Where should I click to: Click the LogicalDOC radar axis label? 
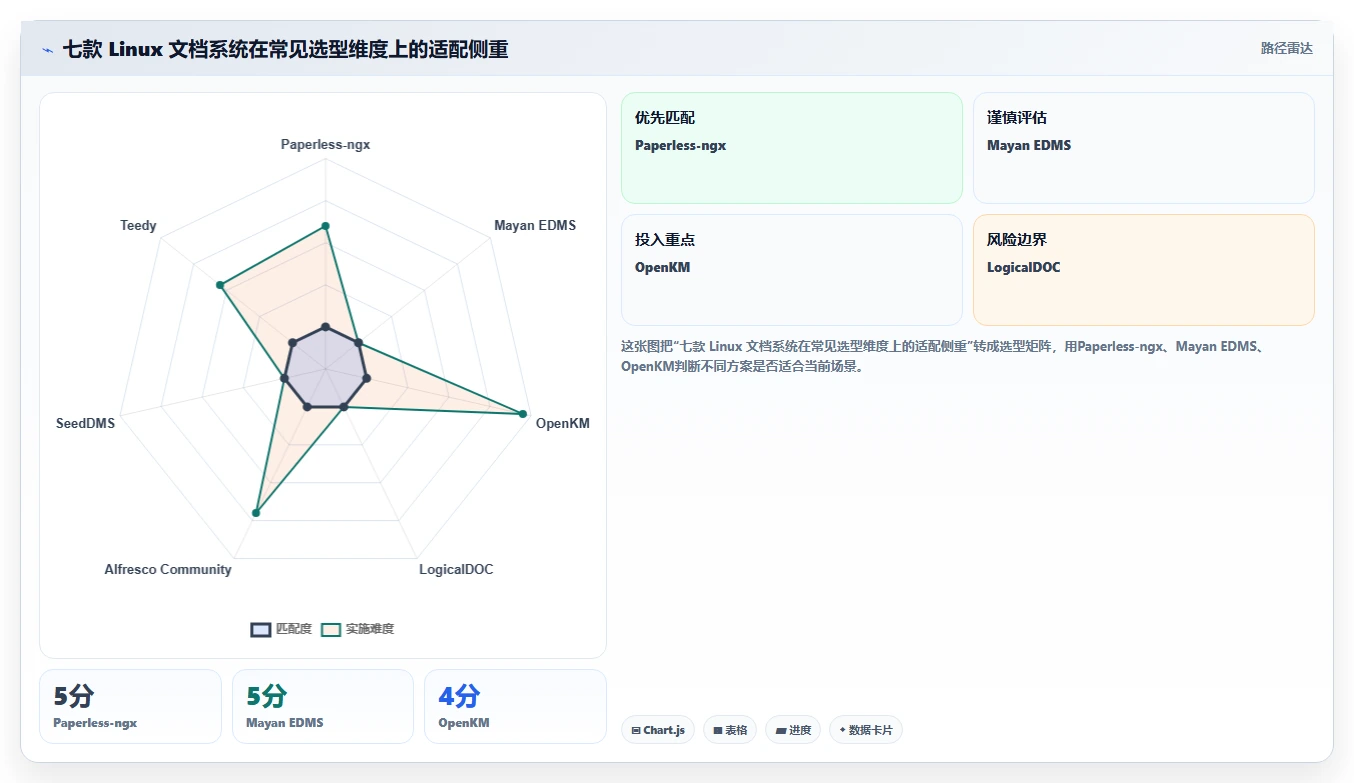[456, 569]
